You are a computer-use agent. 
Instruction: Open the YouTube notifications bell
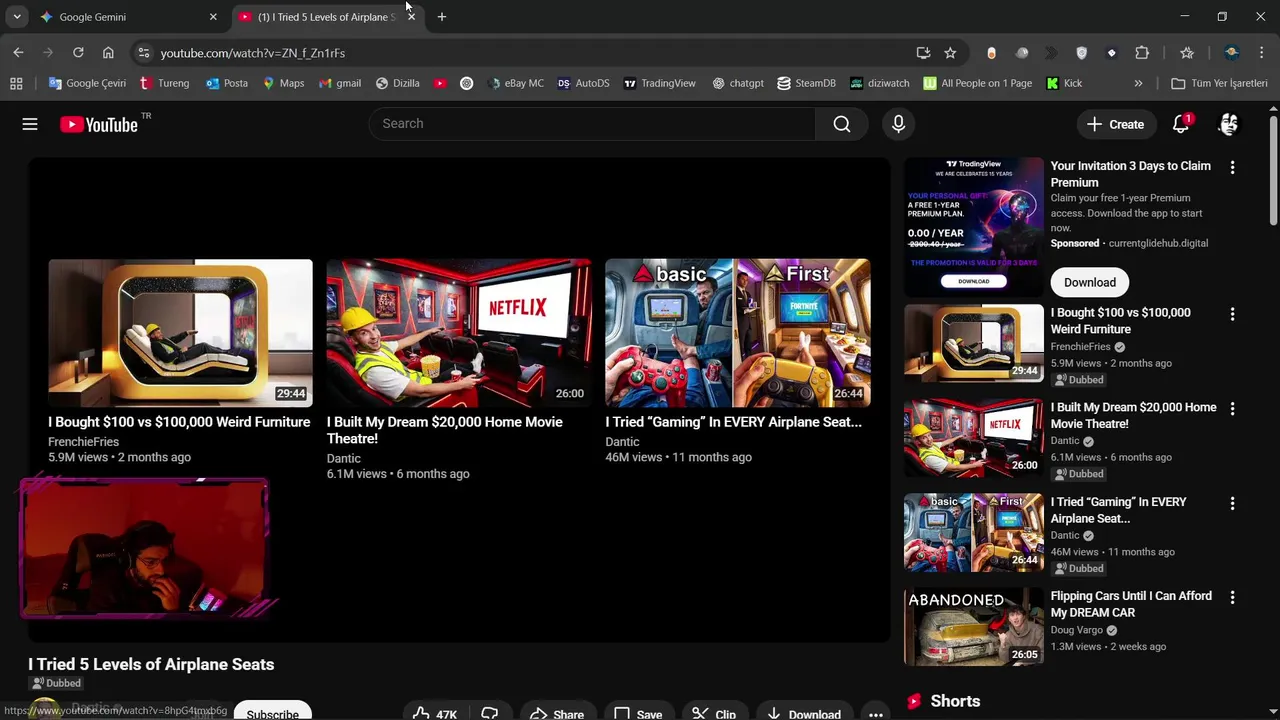click(x=1181, y=124)
